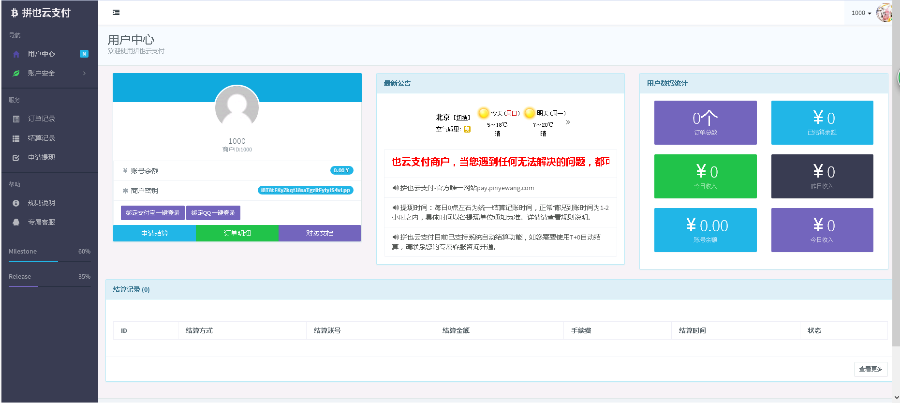
Task: Select the purple tab under profile card
Action: 319,233
